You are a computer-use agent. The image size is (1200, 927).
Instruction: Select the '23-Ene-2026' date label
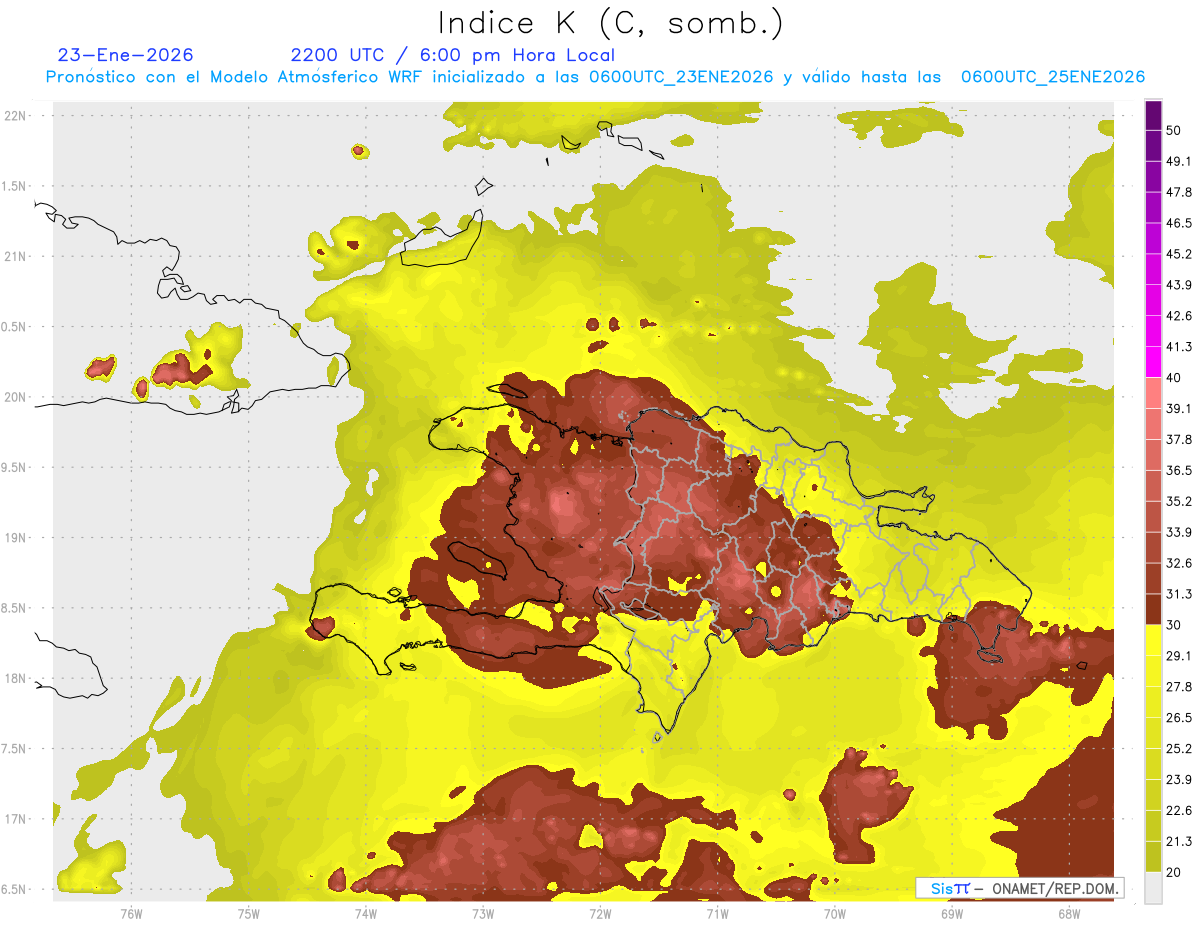click(x=125, y=55)
